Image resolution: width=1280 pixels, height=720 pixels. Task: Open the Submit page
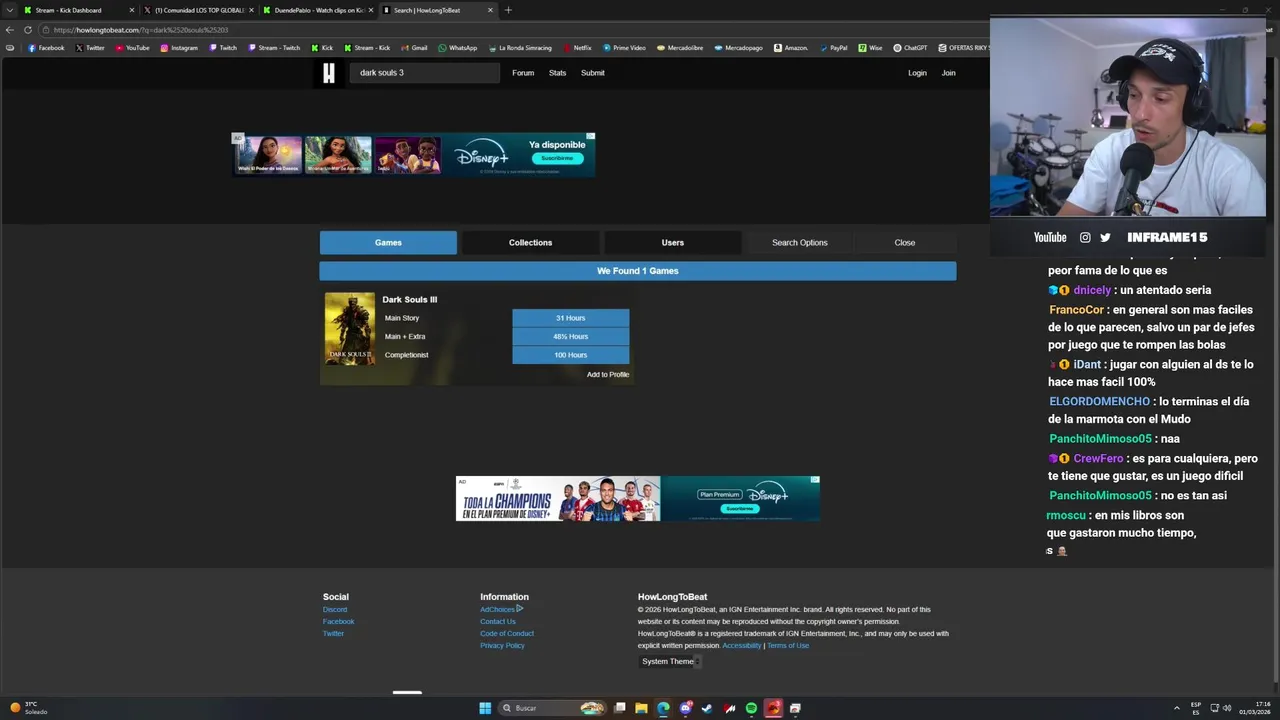click(593, 73)
